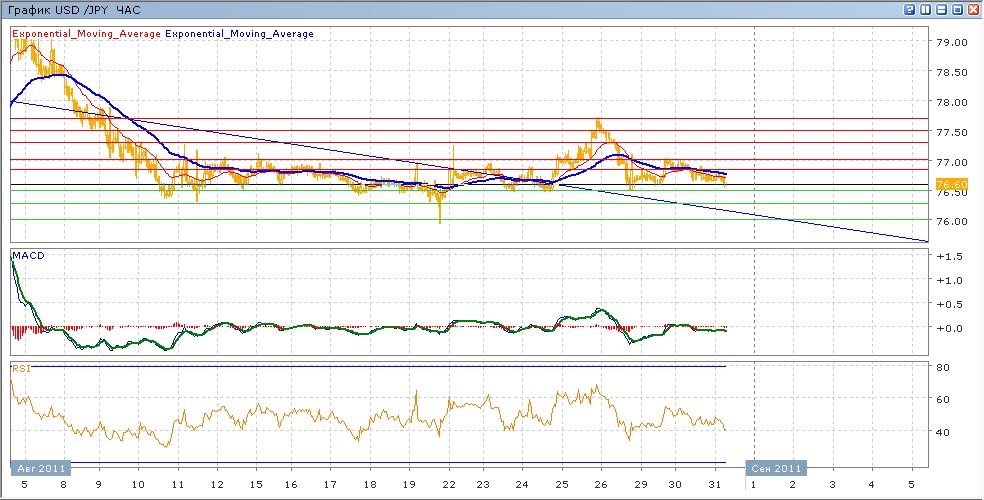
Task: Select date 31 on the time axis
Action: coord(714,485)
